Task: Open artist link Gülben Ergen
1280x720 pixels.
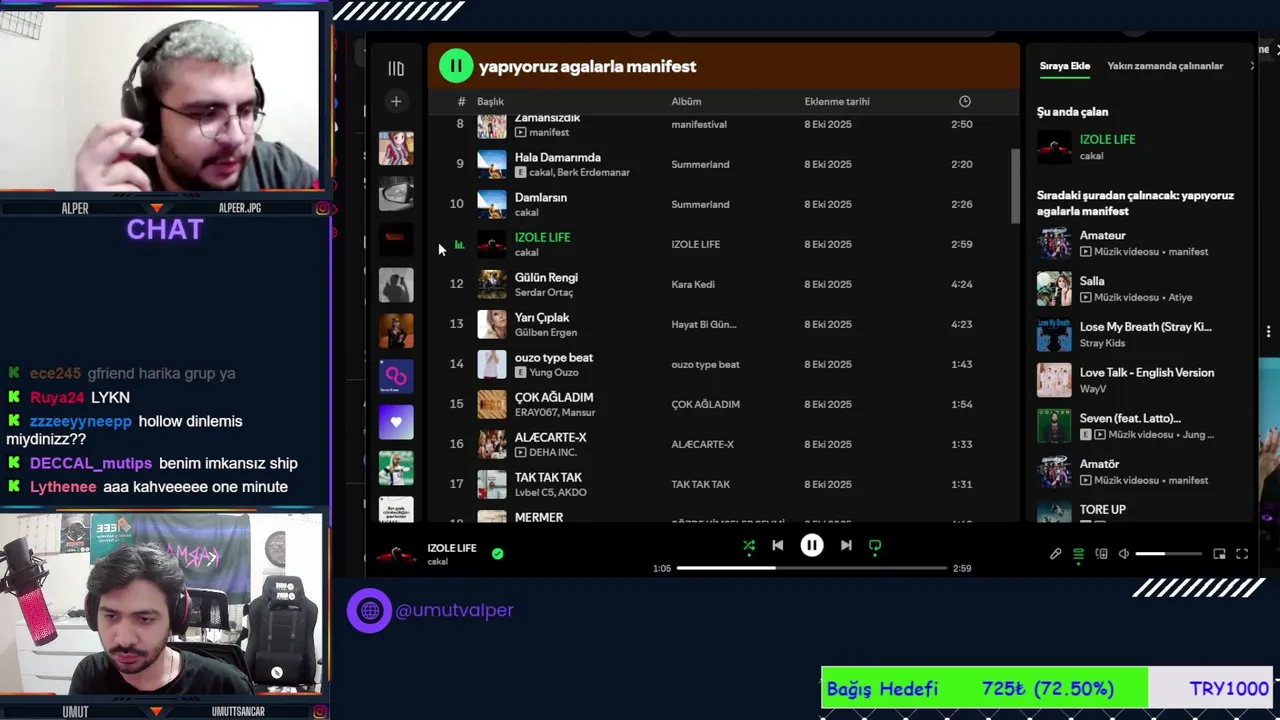Action: click(546, 332)
